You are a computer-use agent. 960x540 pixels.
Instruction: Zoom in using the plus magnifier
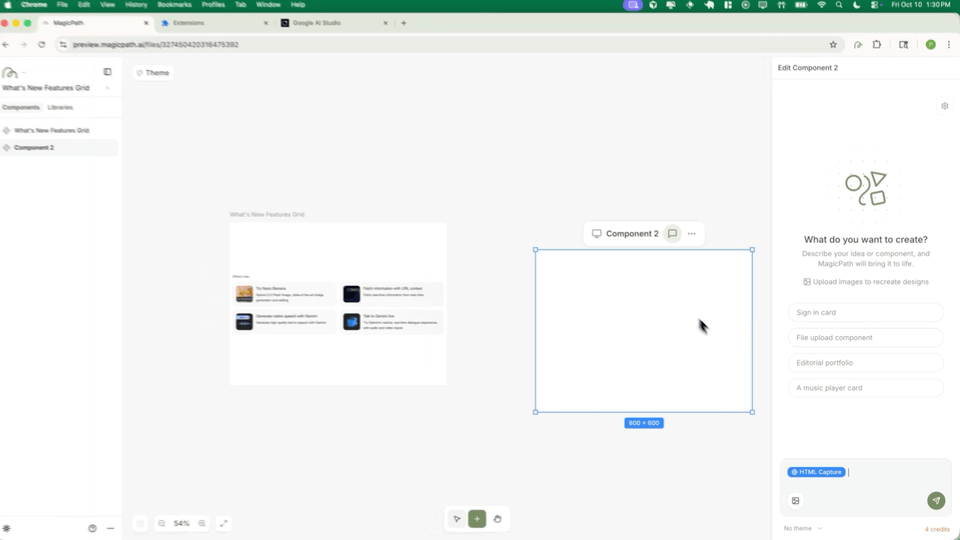coord(202,523)
